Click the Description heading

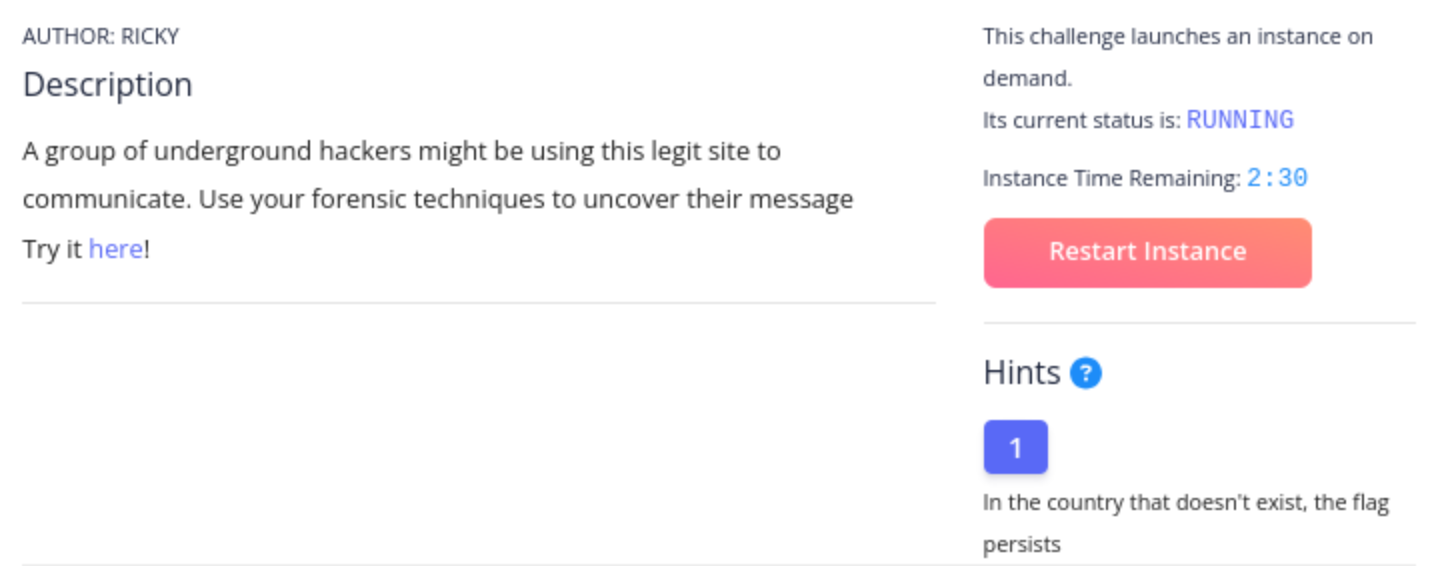[x=107, y=85]
